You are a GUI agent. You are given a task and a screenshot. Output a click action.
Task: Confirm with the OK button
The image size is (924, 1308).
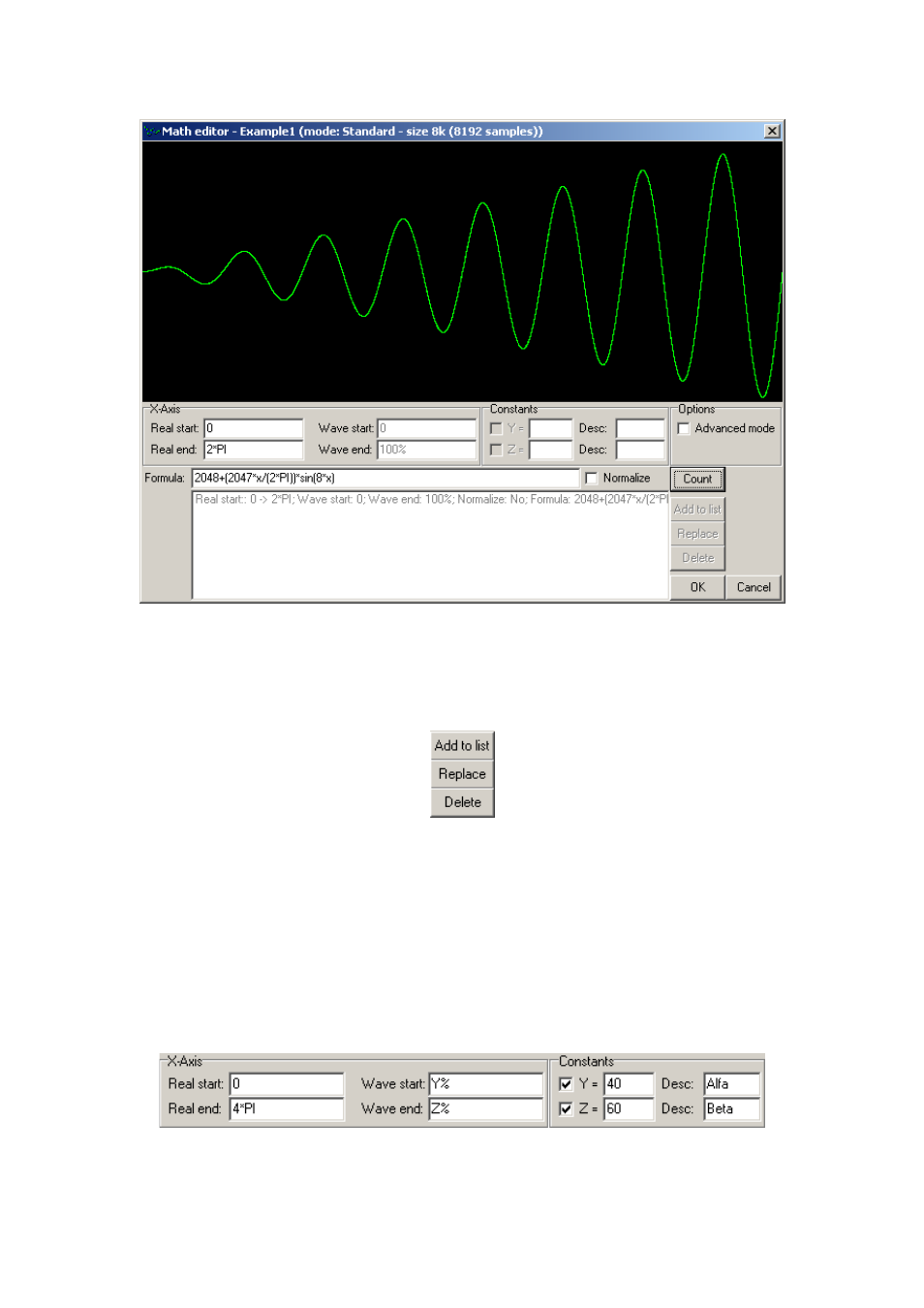point(697,587)
